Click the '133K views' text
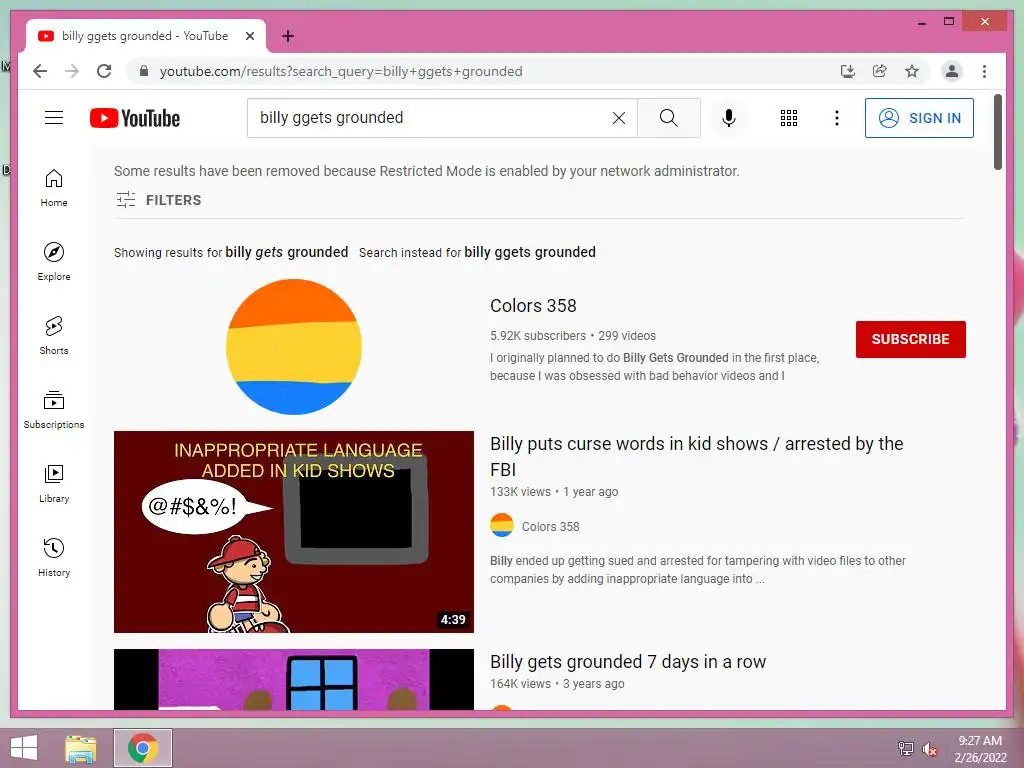The height and width of the screenshot is (768, 1024). [x=520, y=492]
